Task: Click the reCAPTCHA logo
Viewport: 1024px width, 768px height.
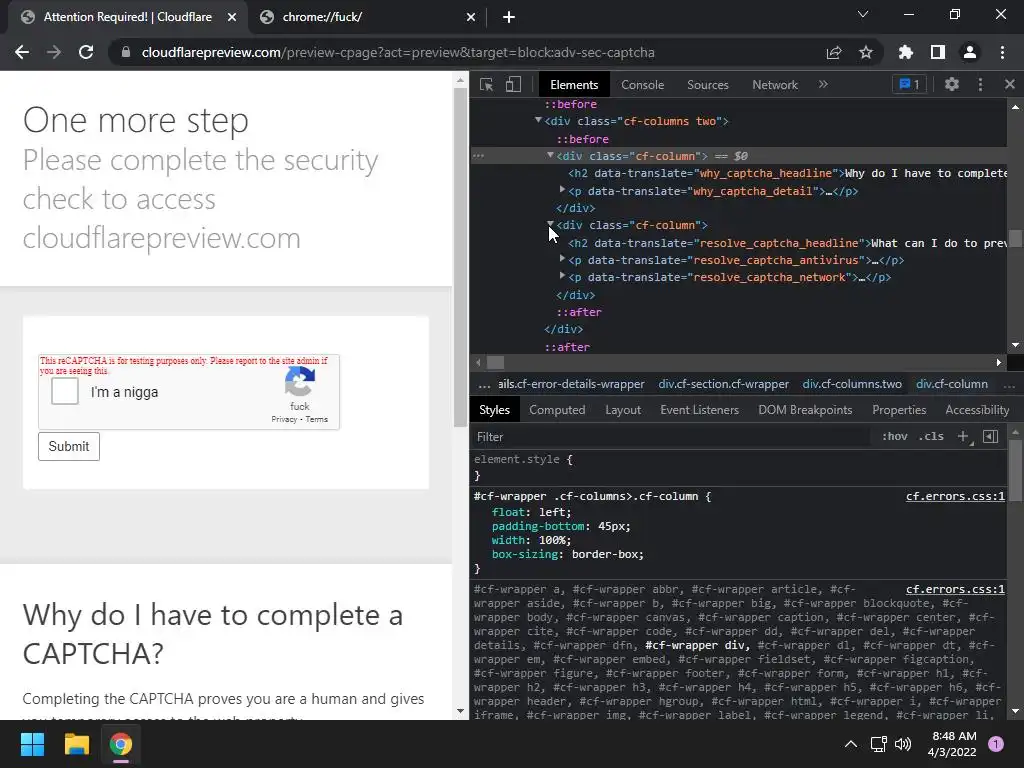Action: [300, 381]
